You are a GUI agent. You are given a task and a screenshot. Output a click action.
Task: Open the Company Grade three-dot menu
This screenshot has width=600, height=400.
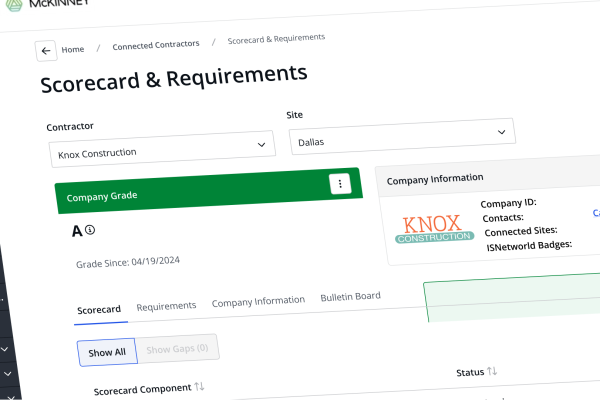point(340,184)
